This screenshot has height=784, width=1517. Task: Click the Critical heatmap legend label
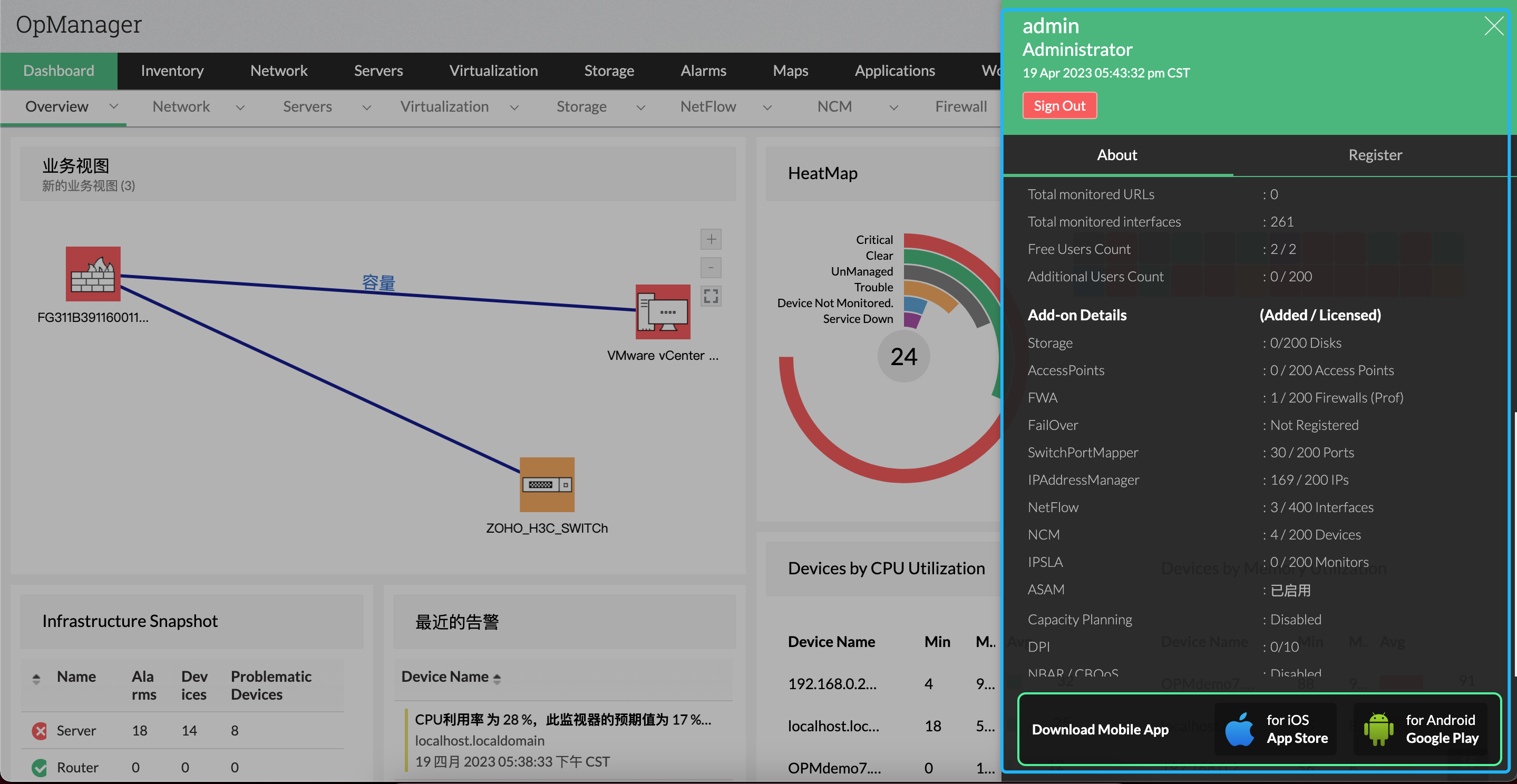(874, 240)
